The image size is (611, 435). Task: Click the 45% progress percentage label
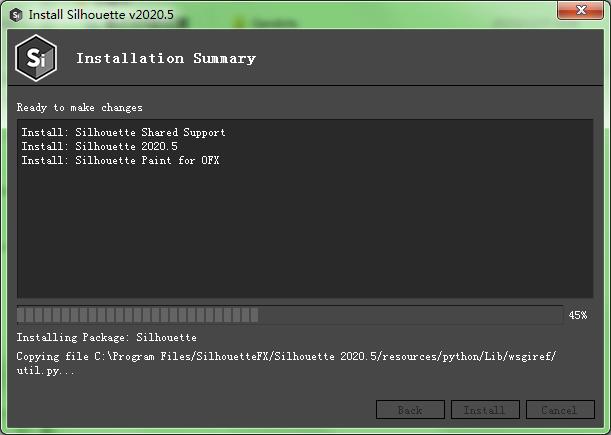point(578,315)
